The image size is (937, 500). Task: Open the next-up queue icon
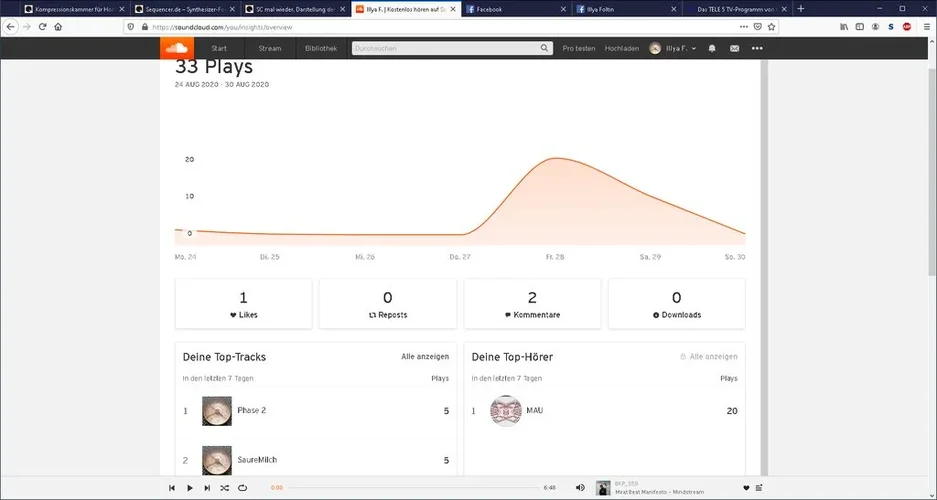(x=759, y=488)
